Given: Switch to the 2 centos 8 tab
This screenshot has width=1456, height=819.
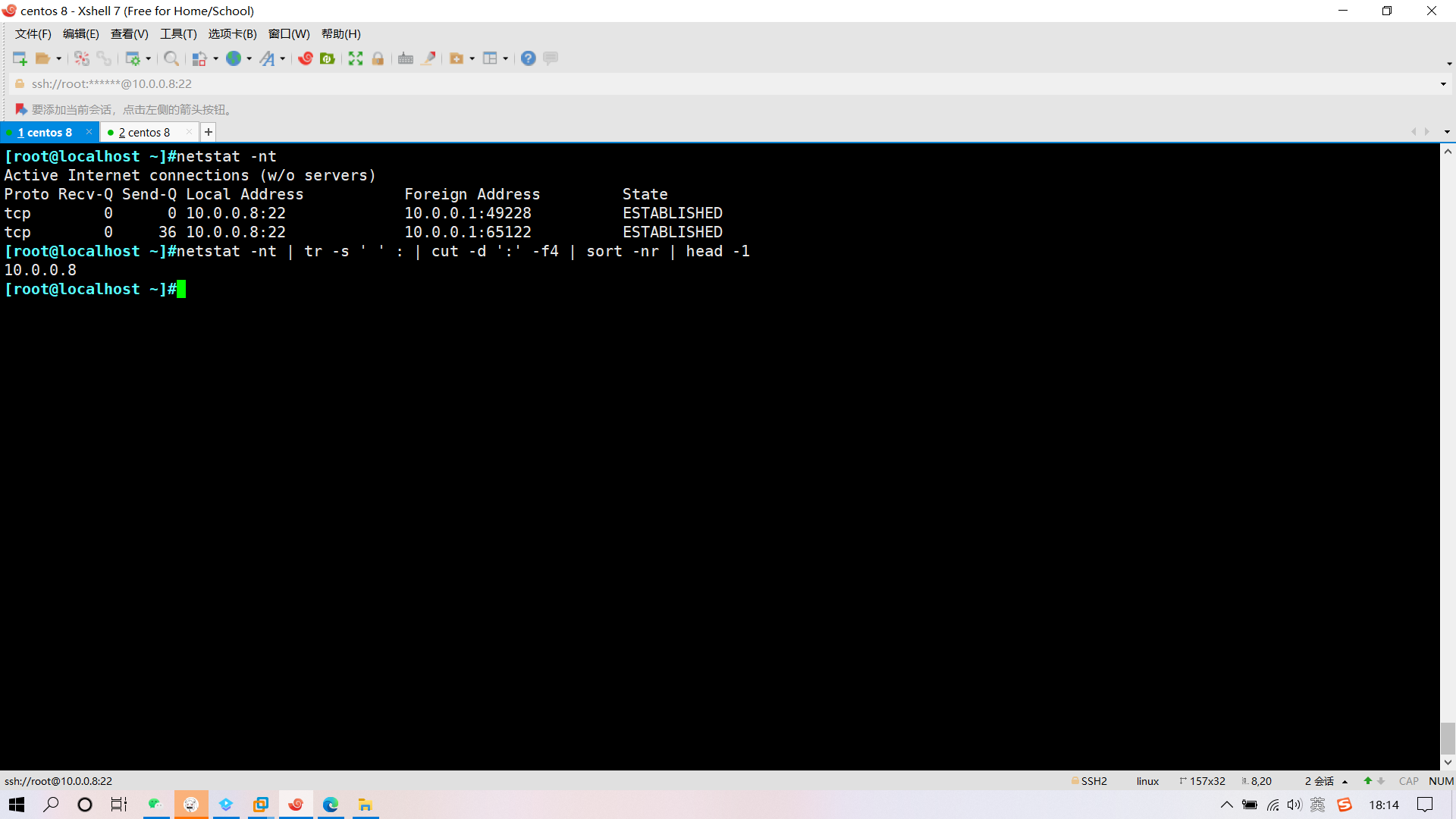Looking at the screenshot, I should [144, 132].
